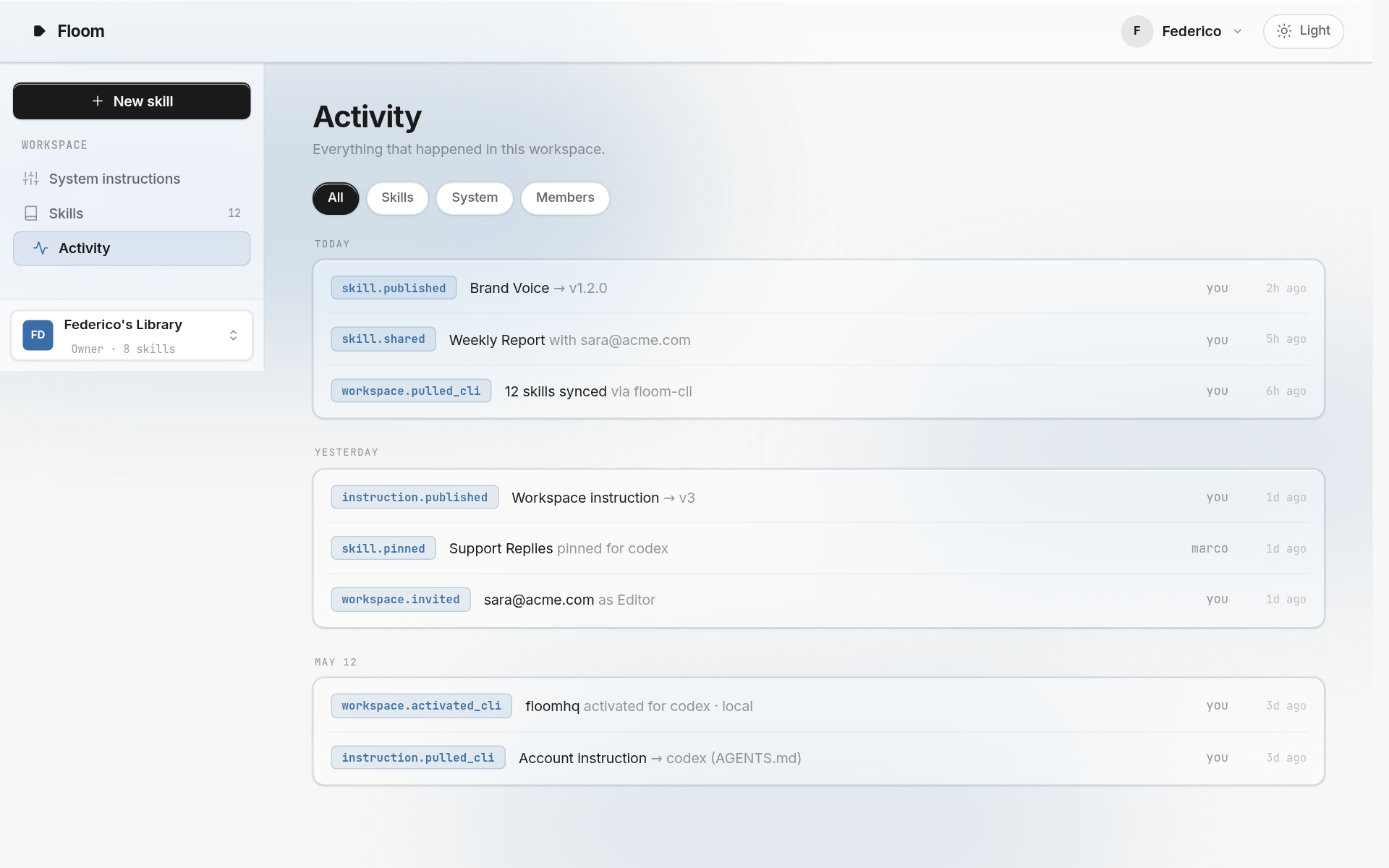Viewport: 1389px width, 868px height.
Task: Click the 2h ago timestamp
Action: coord(1286,288)
